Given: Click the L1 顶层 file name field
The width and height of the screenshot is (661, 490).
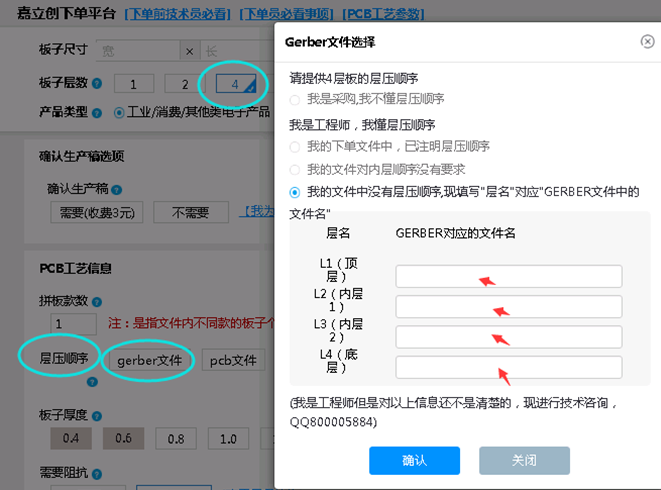Looking at the screenshot, I should pos(508,276).
